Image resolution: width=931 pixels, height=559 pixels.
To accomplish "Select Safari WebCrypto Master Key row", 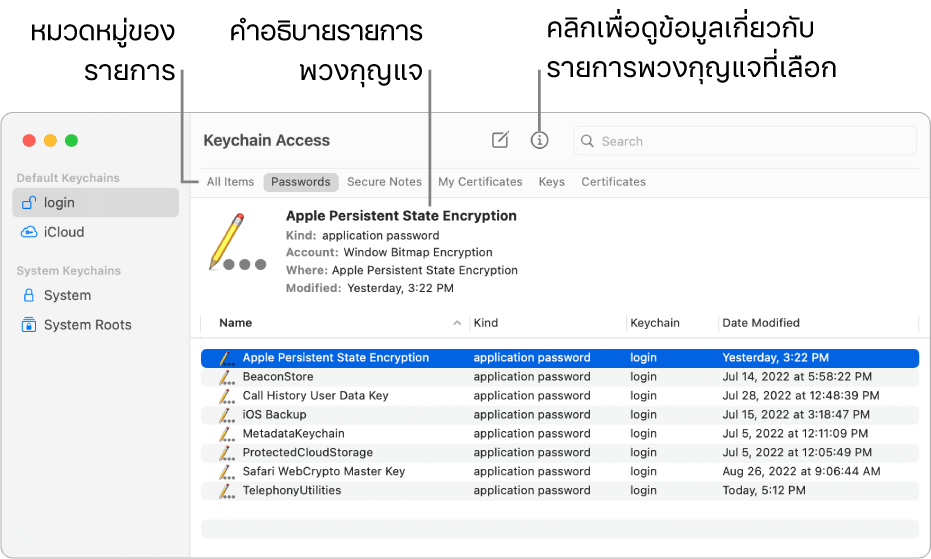I will (324, 472).
